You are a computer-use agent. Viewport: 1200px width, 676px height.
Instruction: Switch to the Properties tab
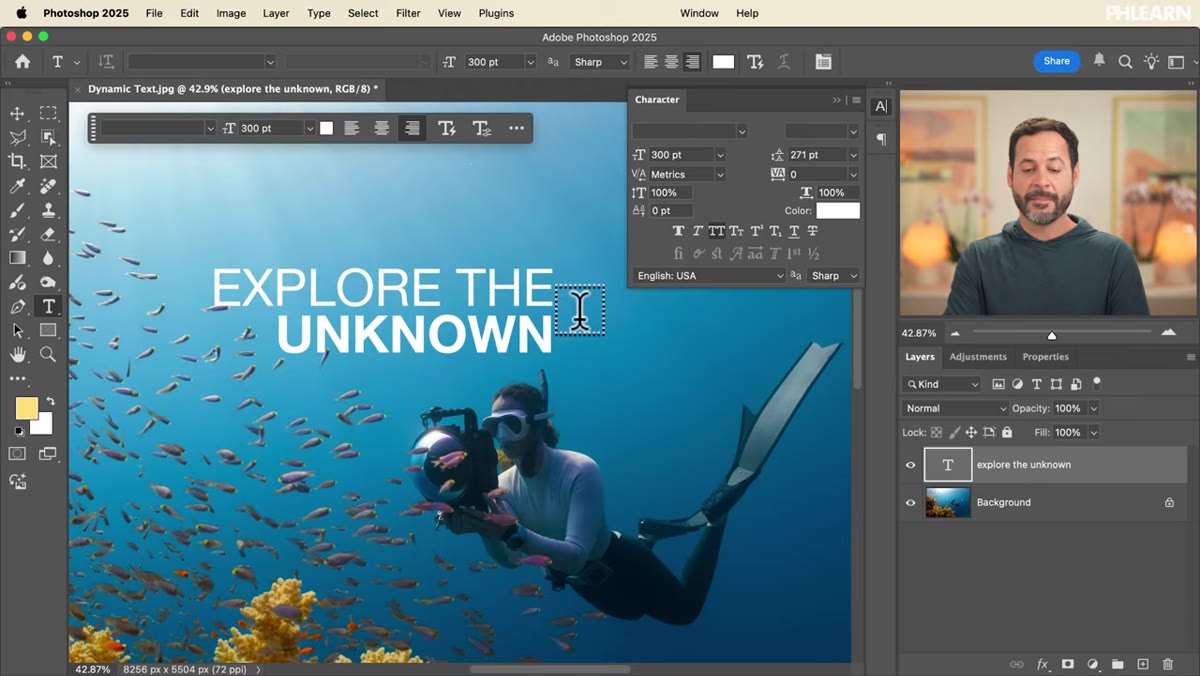1045,357
